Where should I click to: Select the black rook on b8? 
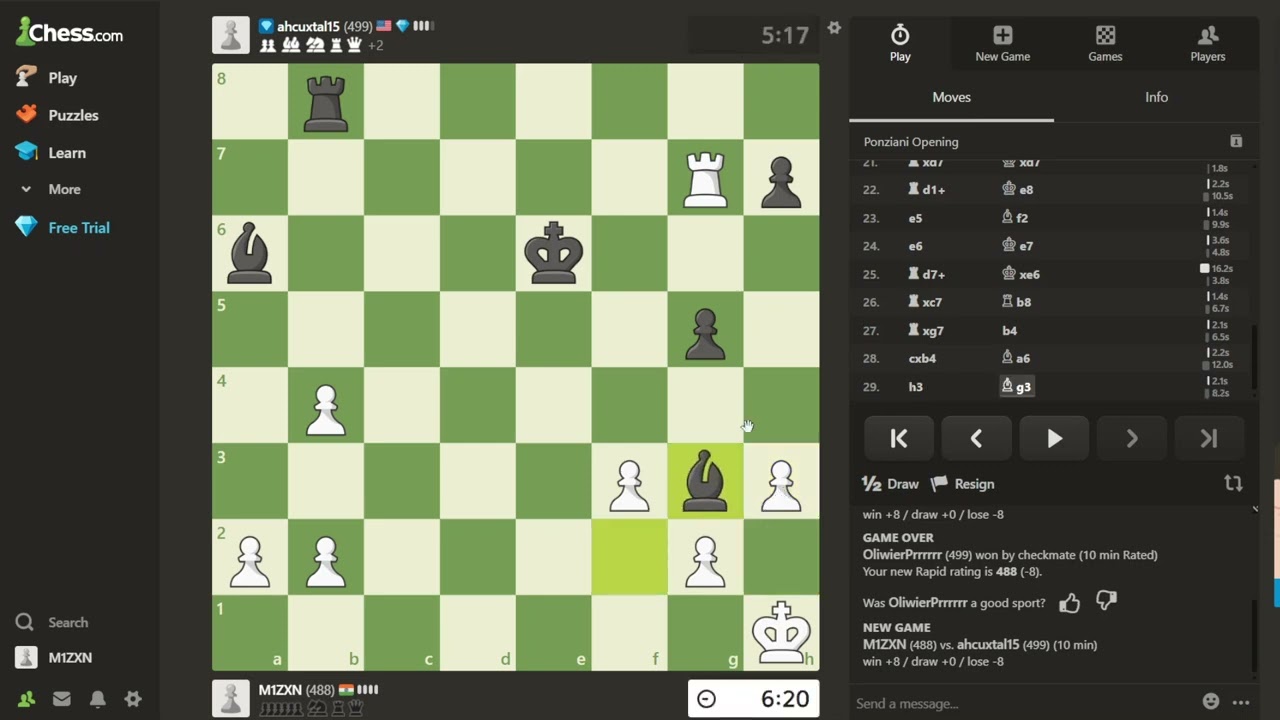pos(325,102)
